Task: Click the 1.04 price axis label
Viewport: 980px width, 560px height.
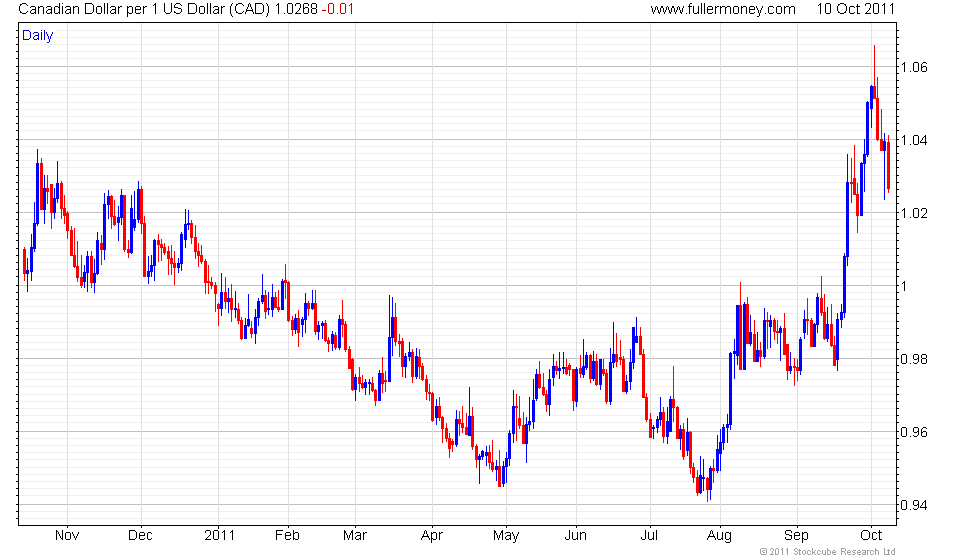Action: point(914,140)
